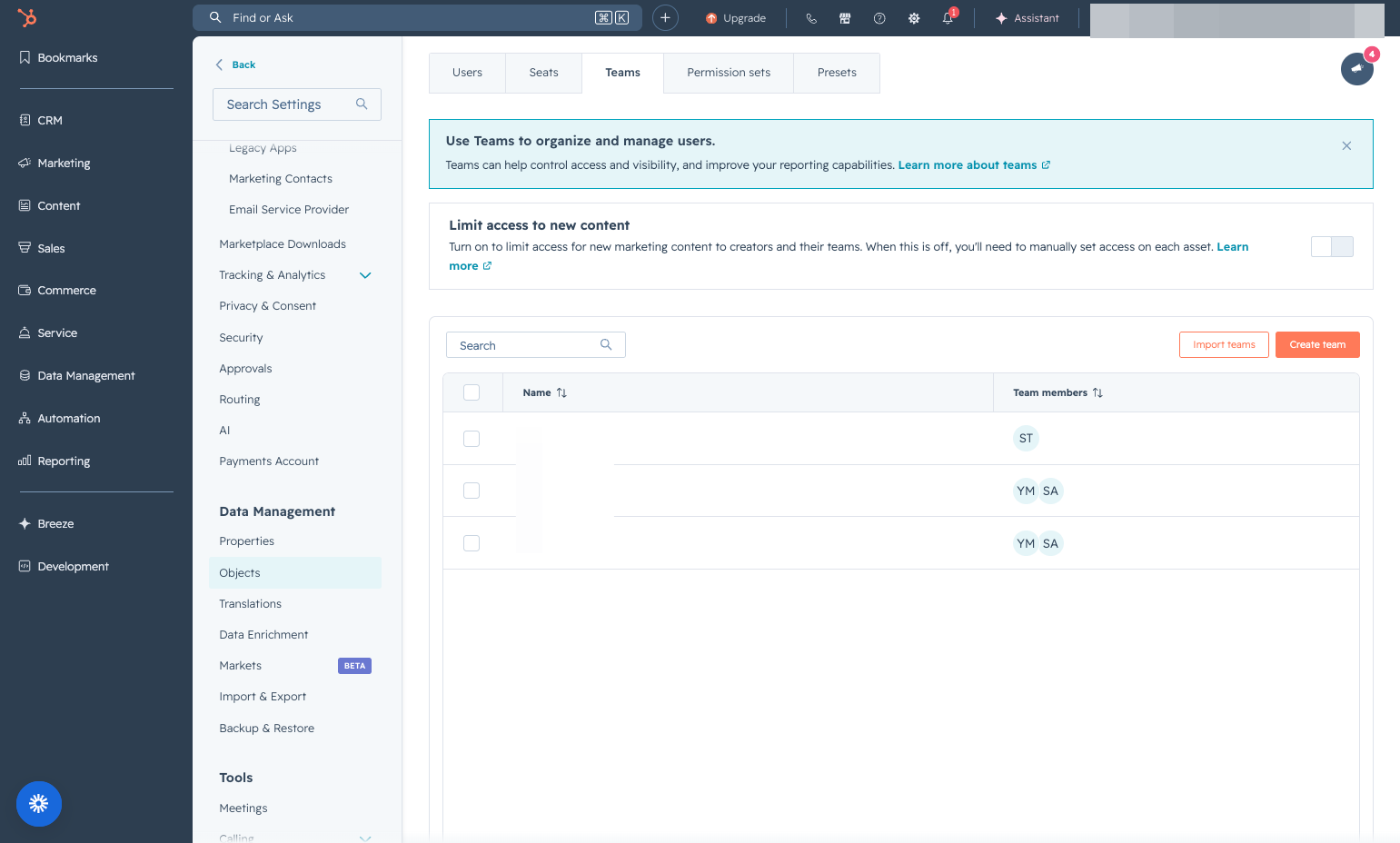Open Breeze in the left navigation
Screen dimensions: 1400x843
click(46, 523)
